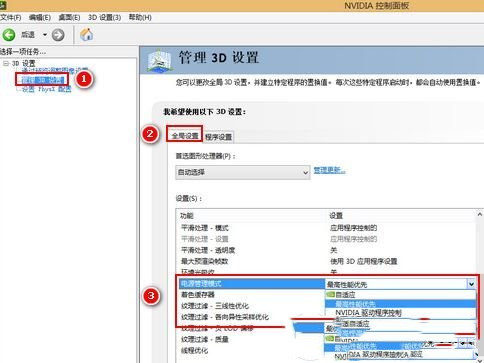Click the 功能 column header
The height and width of the screenshot is (363, 484).
pyautogui.click(x=187, y=216)
